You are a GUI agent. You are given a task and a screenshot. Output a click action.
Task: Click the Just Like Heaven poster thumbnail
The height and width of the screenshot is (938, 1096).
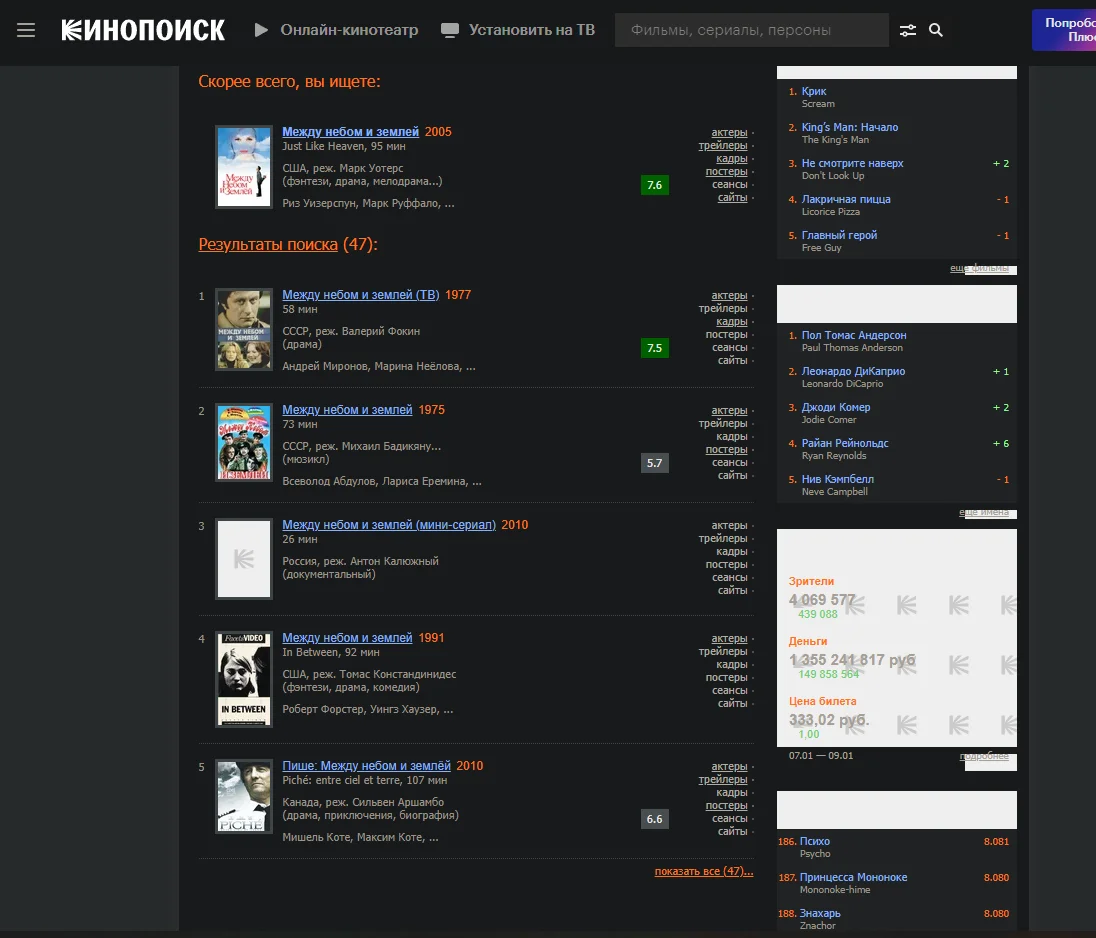(x=244, y=166)
